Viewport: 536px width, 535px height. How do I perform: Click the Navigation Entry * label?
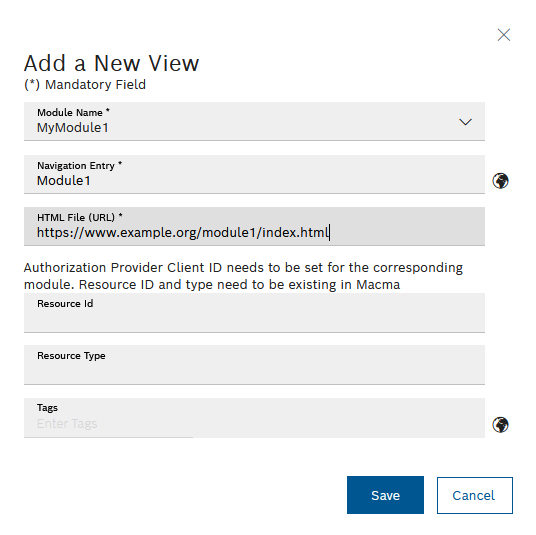pos(79,165)
